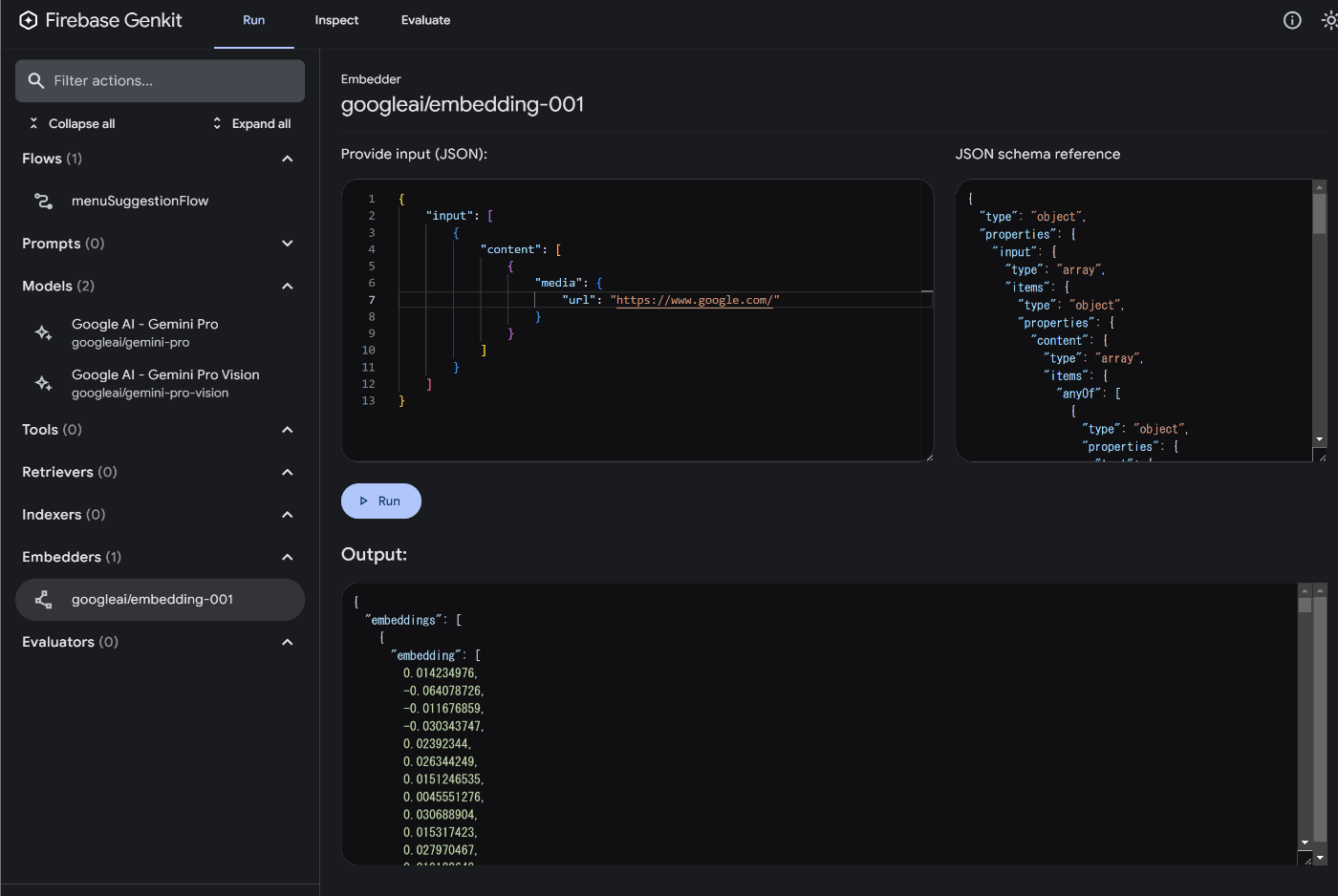This screenshot has width=1338, height=896.
Task: Switch to the Evaluate tab
Action: 425,20
